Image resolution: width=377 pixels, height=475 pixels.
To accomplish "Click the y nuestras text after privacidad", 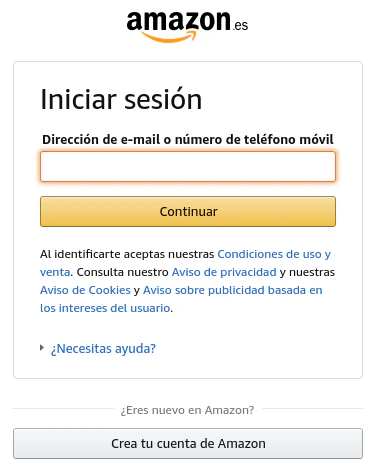I will click(307, 272).
